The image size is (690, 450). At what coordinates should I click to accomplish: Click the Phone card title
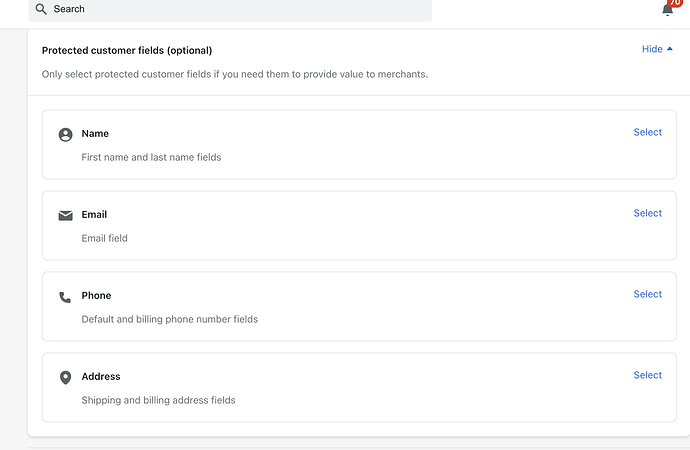tap(96, 296)
